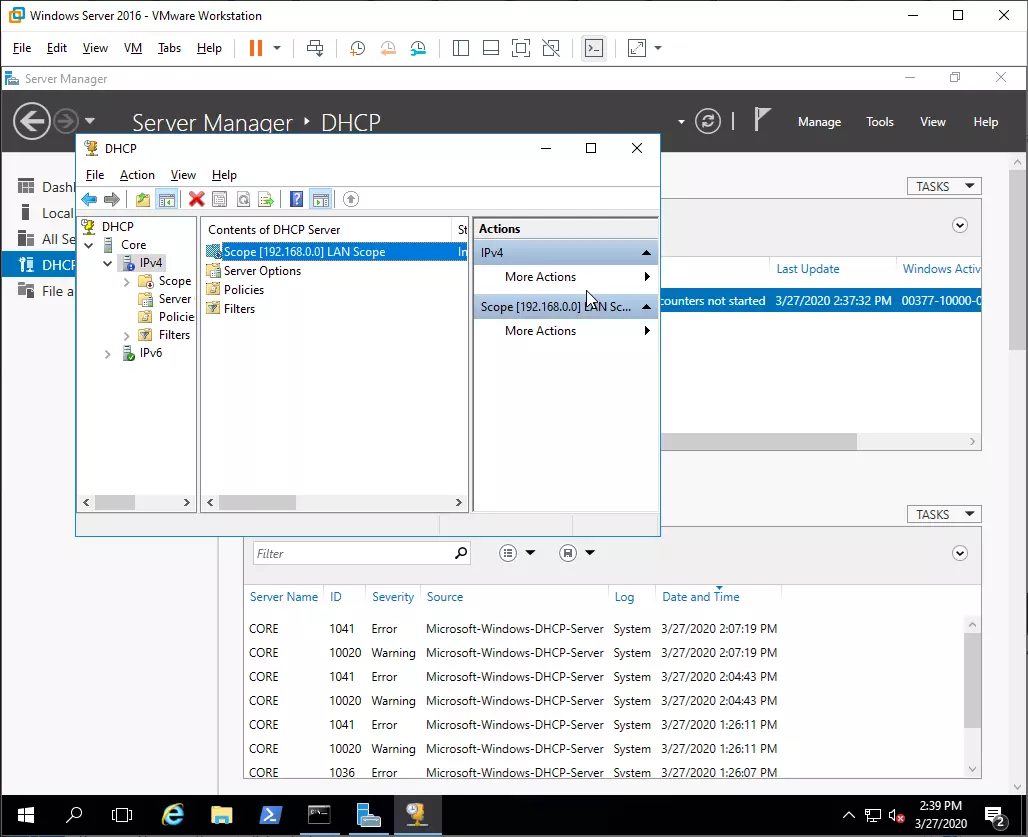Sort events by Date and Time column

pos(700,597)
